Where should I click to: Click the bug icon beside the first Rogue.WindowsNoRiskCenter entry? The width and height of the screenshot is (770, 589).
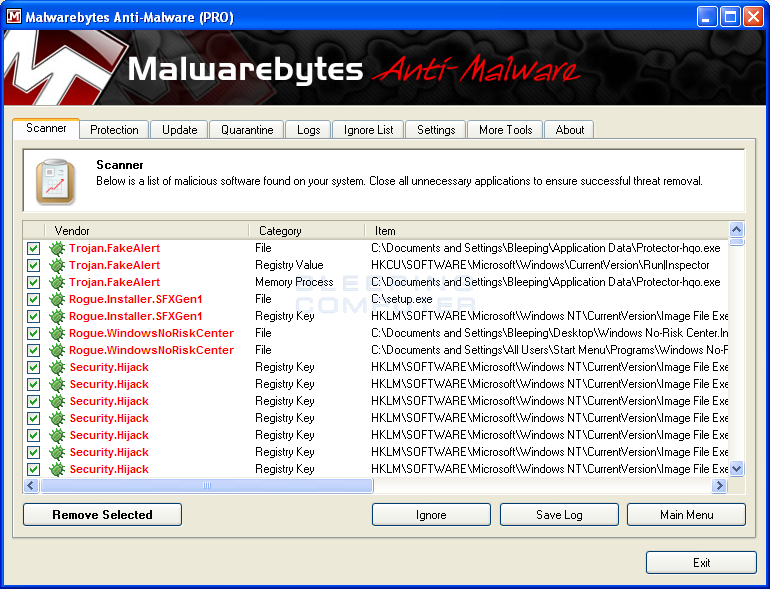coord(57,333)
